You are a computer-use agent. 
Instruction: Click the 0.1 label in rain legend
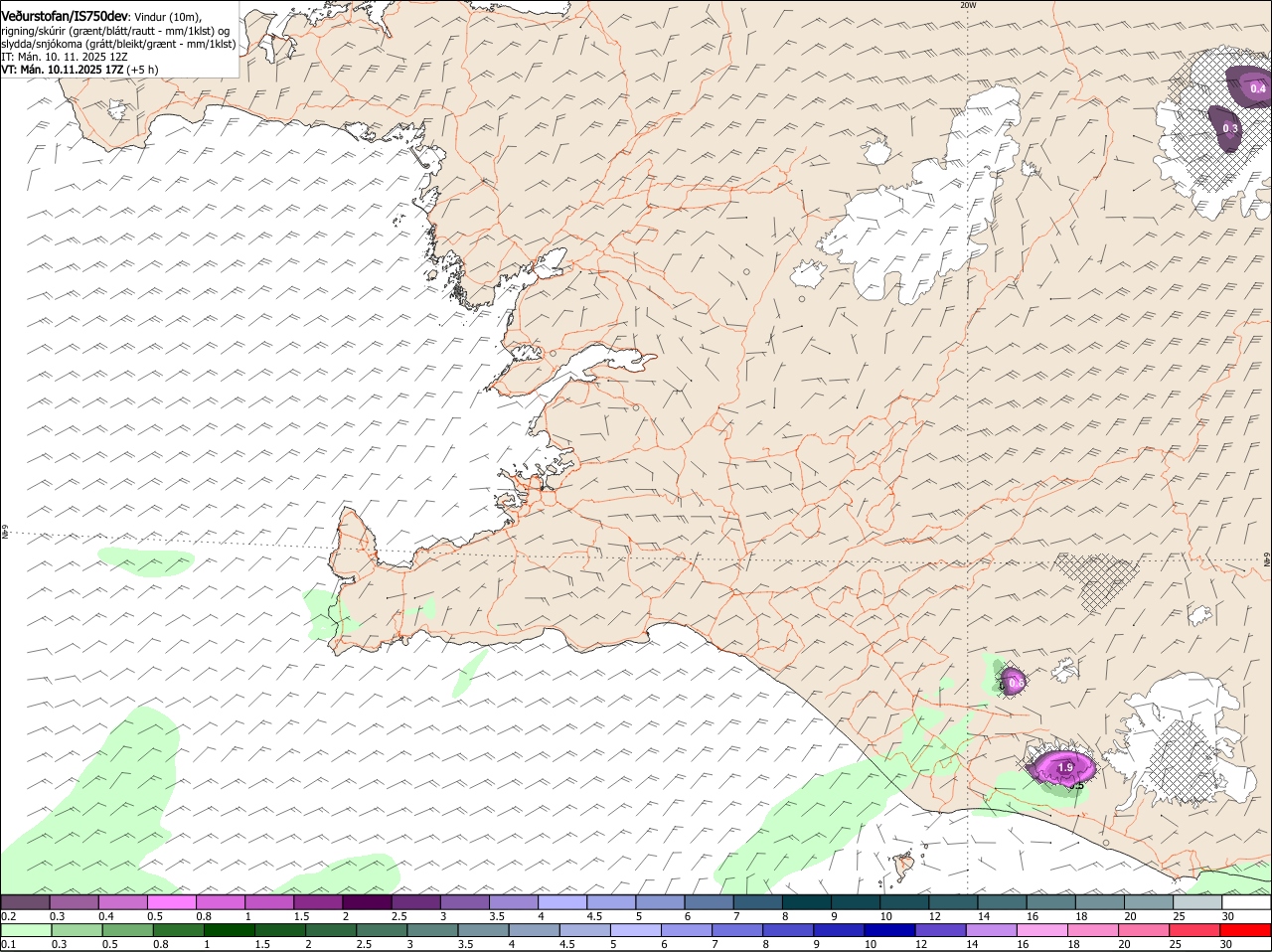[8, 945]
